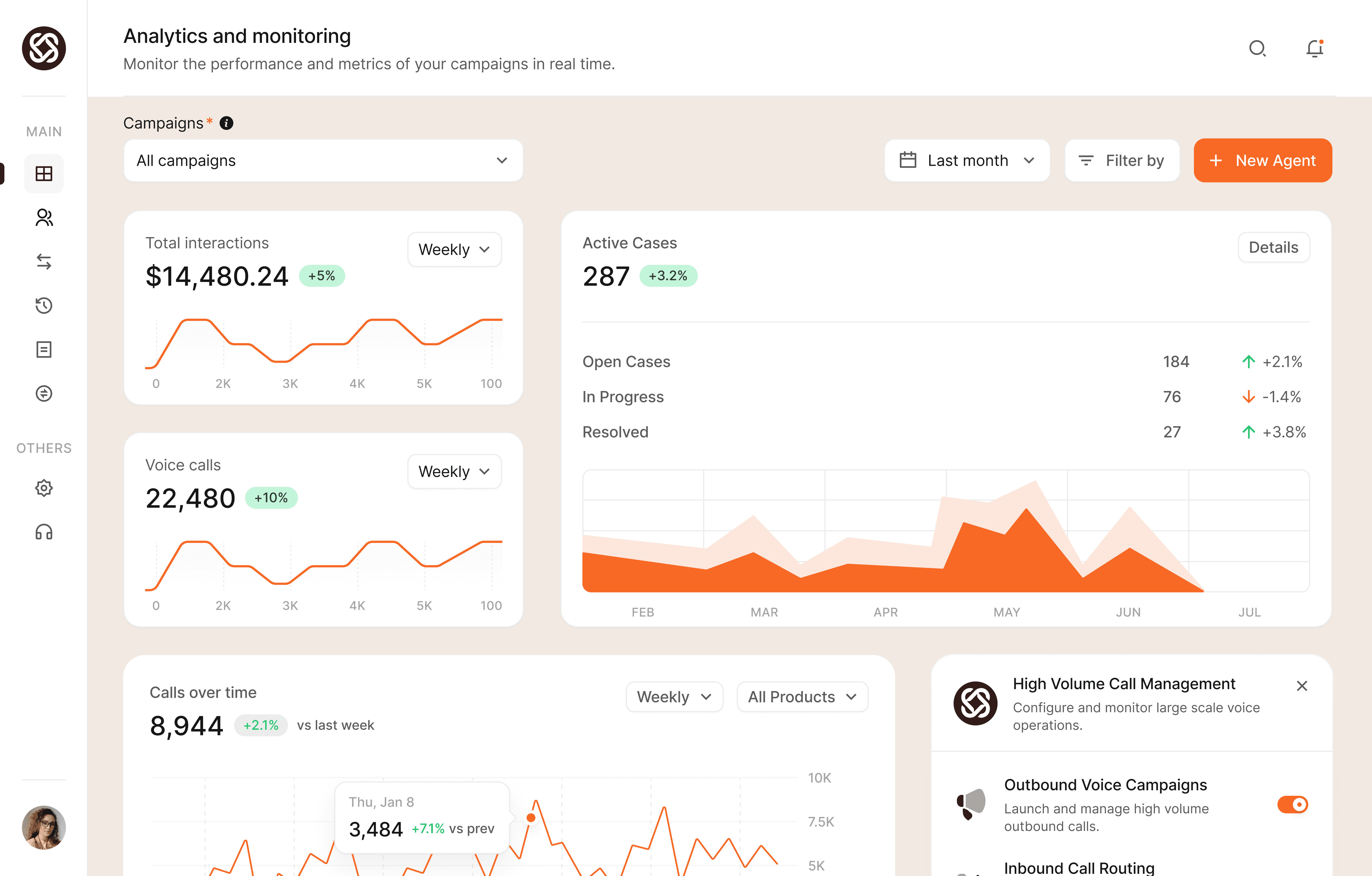The width and height of the screenshot is (1372, 876).
Task: Click the user profile avatar
Action: pyautogui.click(x=44, y=827)
